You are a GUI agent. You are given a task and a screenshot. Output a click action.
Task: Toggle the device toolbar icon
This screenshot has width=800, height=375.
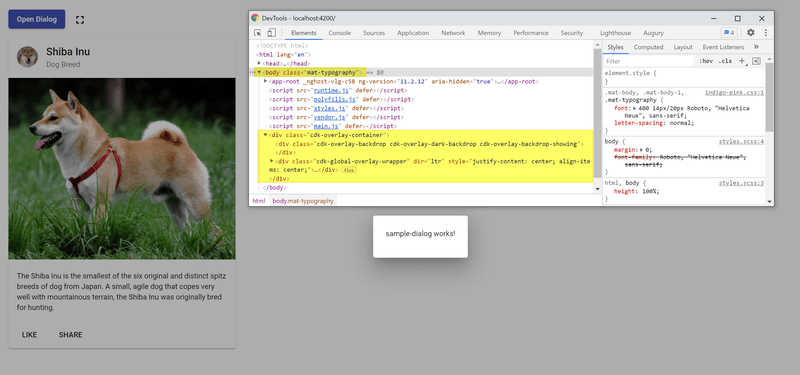[x=271, y=33]
